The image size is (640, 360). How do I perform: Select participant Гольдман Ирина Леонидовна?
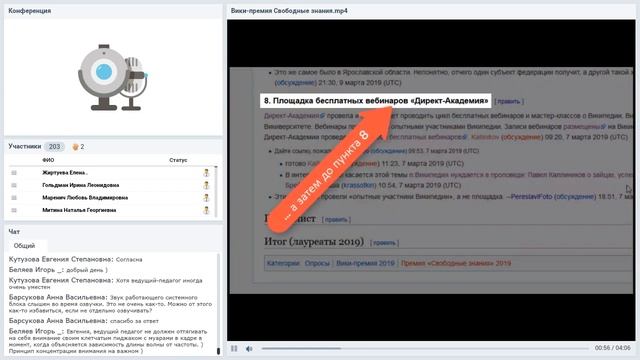point(81,185)
